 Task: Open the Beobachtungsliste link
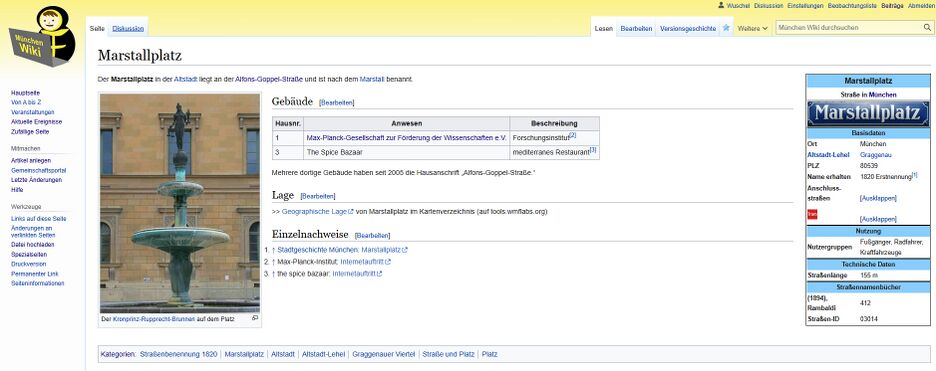coord(852,5)
